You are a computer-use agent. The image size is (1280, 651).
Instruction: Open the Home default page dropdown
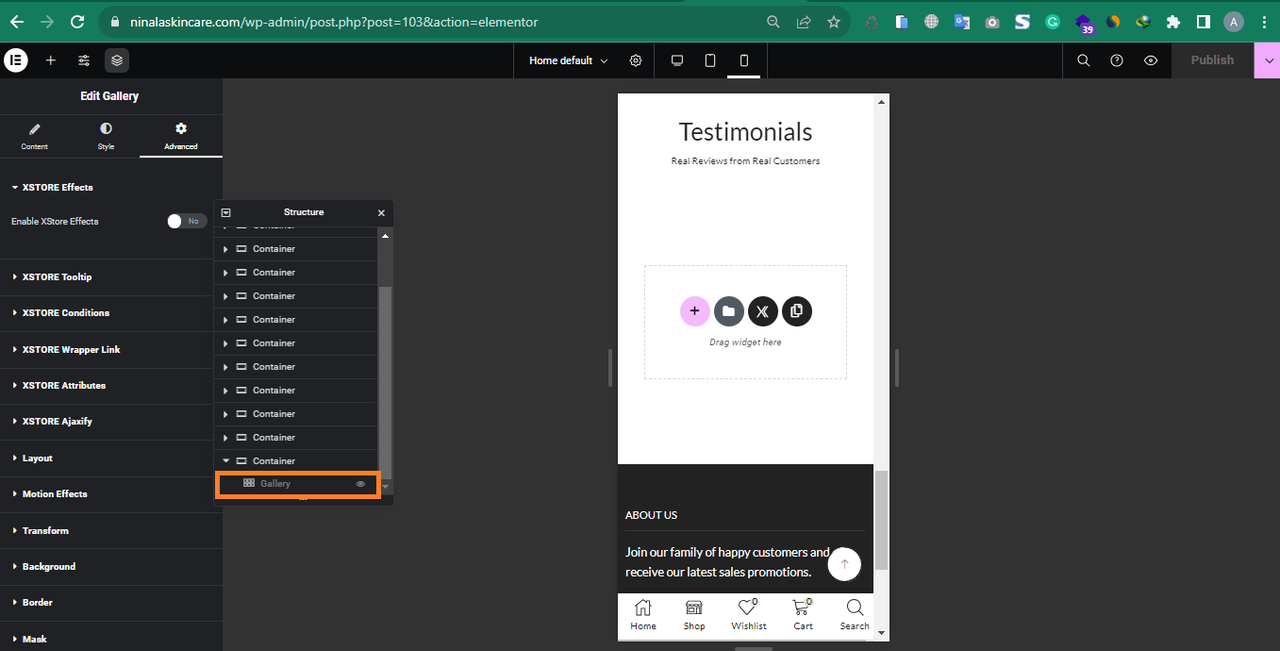point(568,60)
